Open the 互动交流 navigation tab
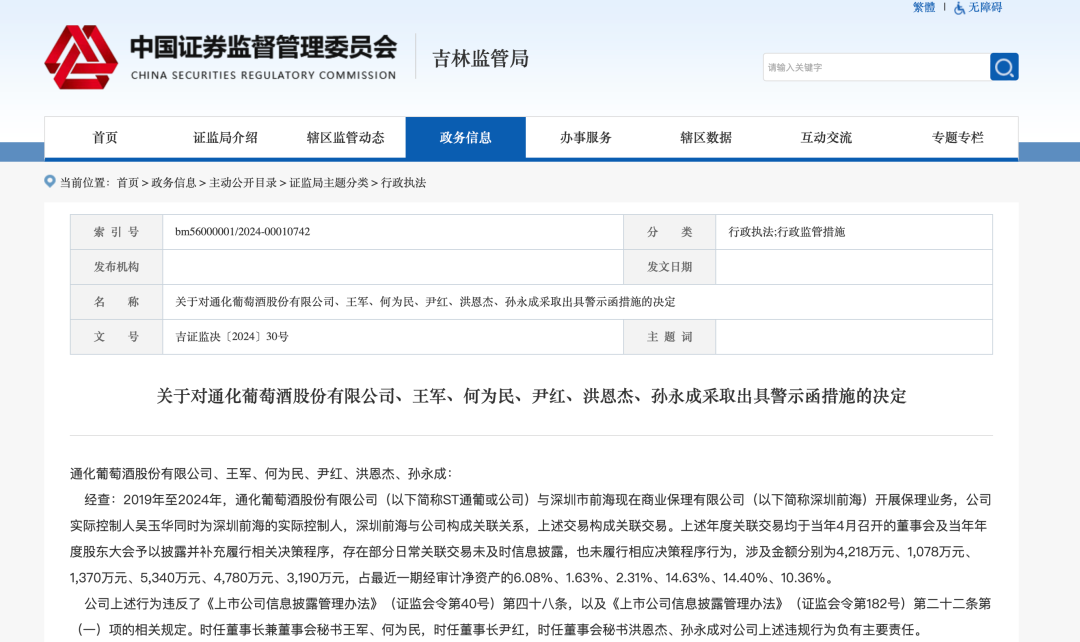 click(826, 138)
